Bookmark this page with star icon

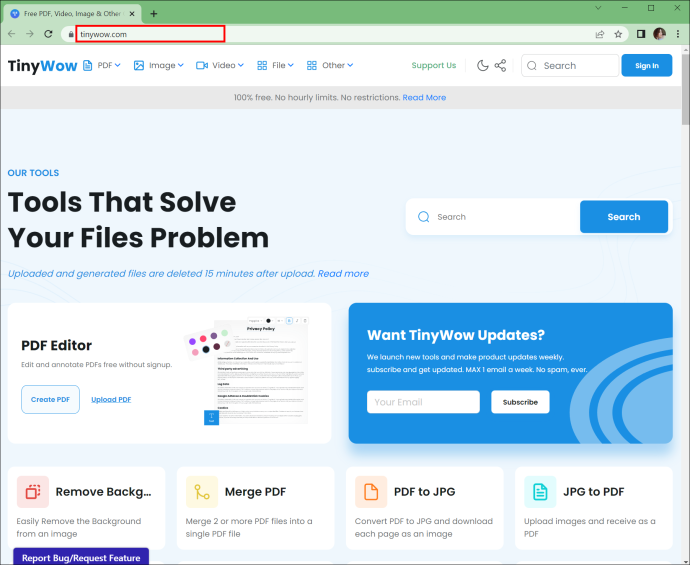pos(618,34)
